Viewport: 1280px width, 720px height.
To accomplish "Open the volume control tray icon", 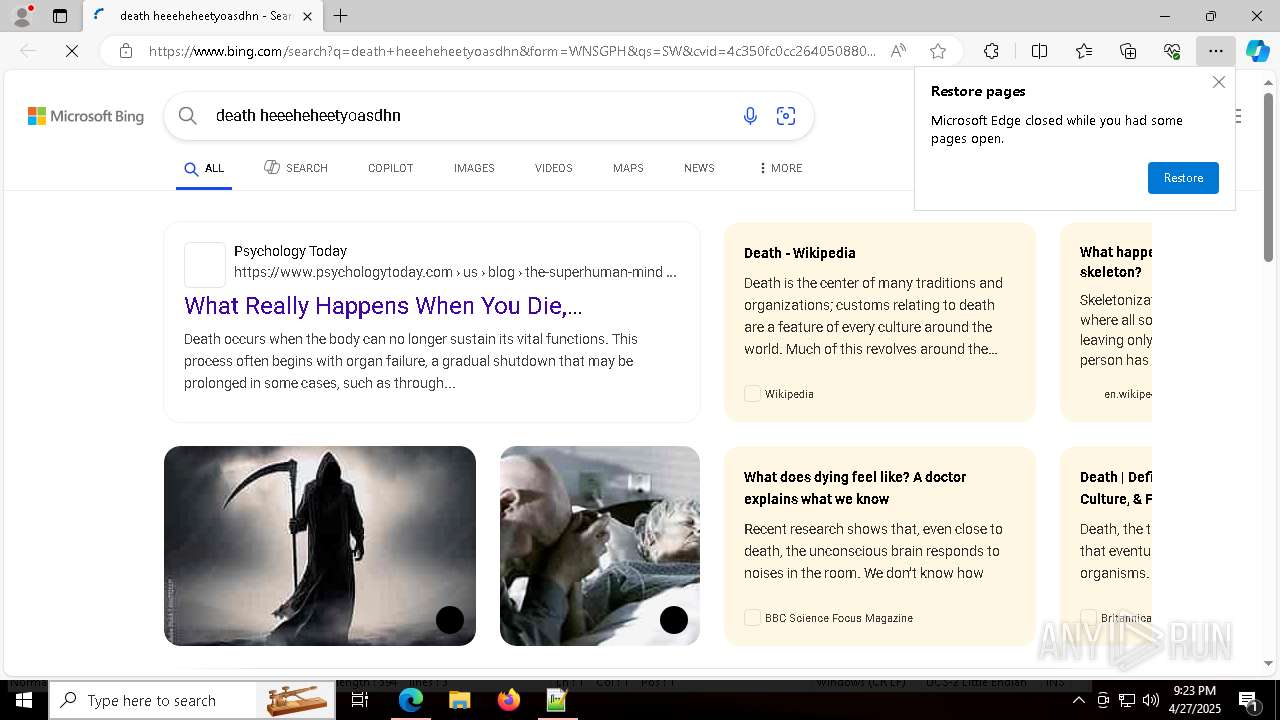I will pos(1151,701).
